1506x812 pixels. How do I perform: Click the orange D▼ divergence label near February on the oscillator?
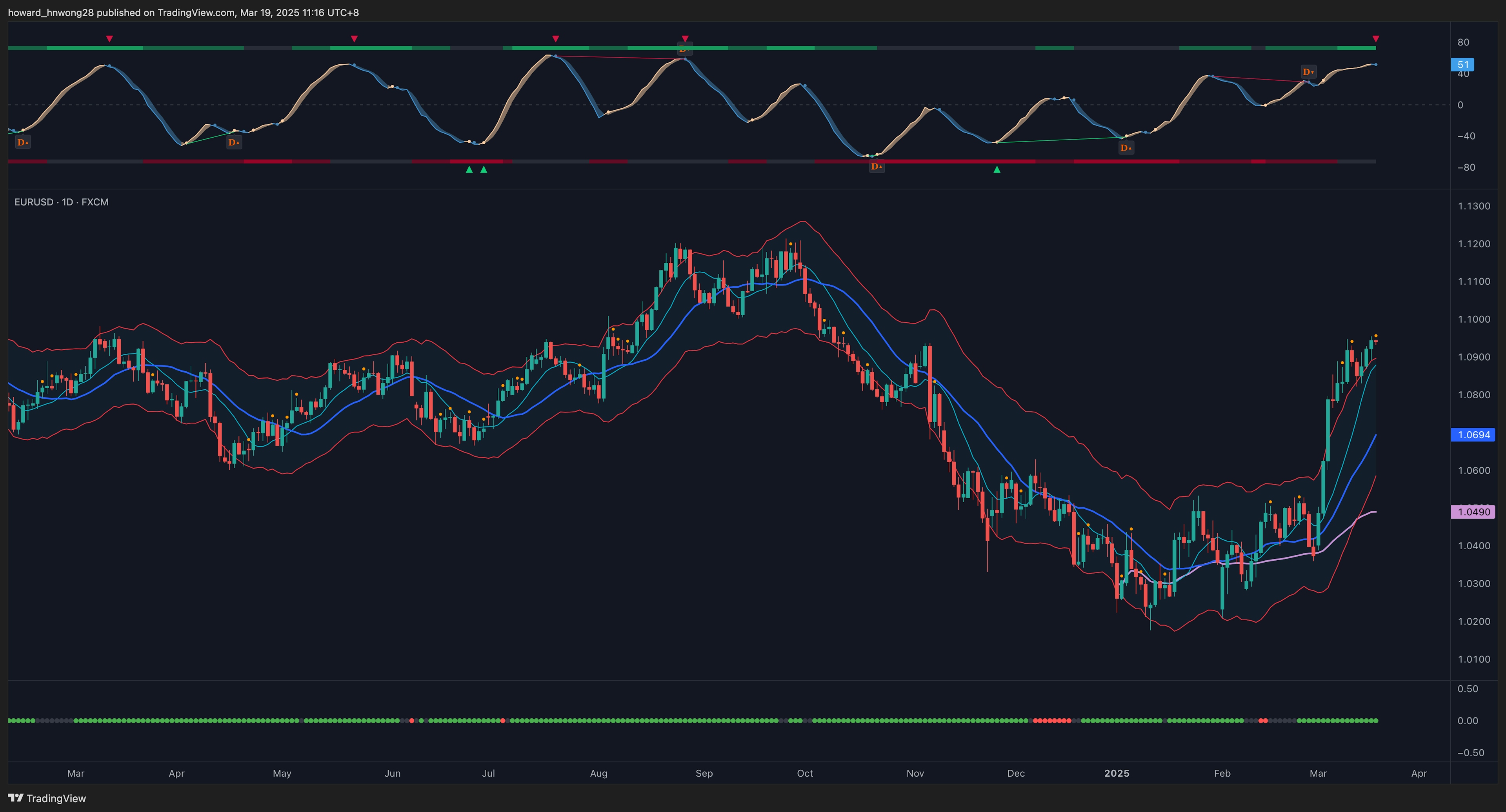[1308, 72]
